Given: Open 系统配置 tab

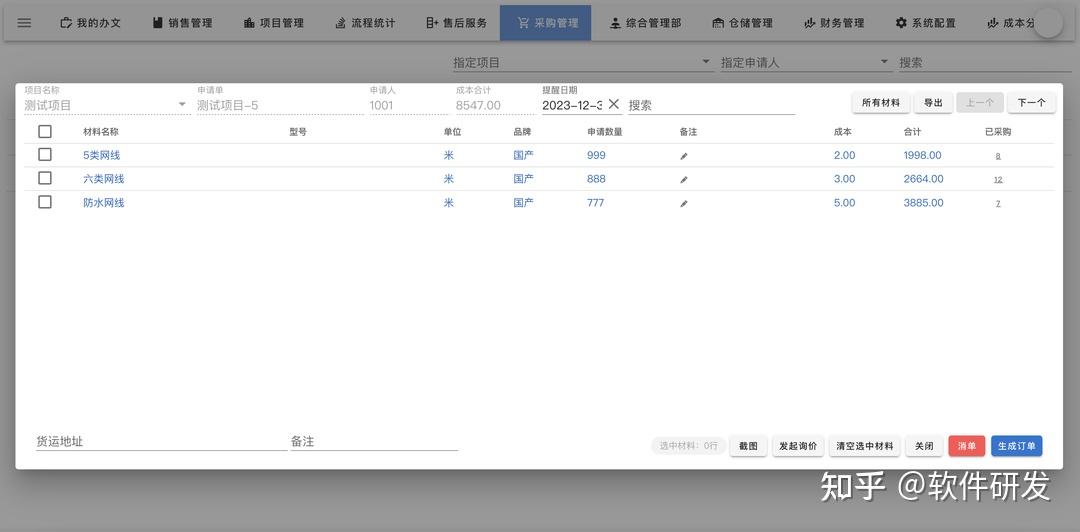Looking at the screenshot, I should click(926, 23).
